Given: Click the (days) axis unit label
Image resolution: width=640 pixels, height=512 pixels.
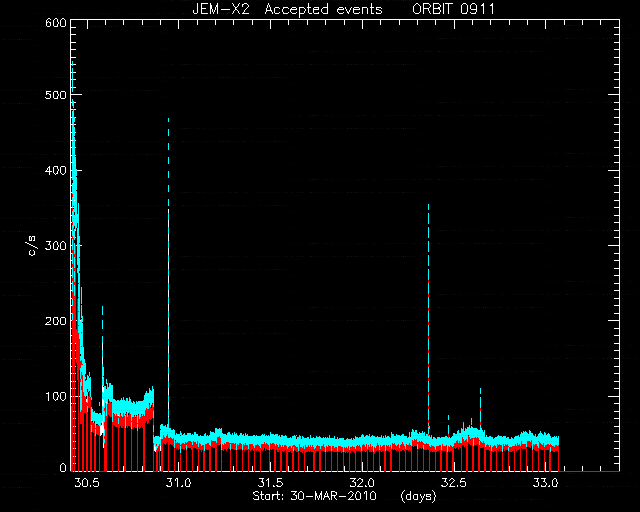Looking at the screenshot, I should (418, 496).
